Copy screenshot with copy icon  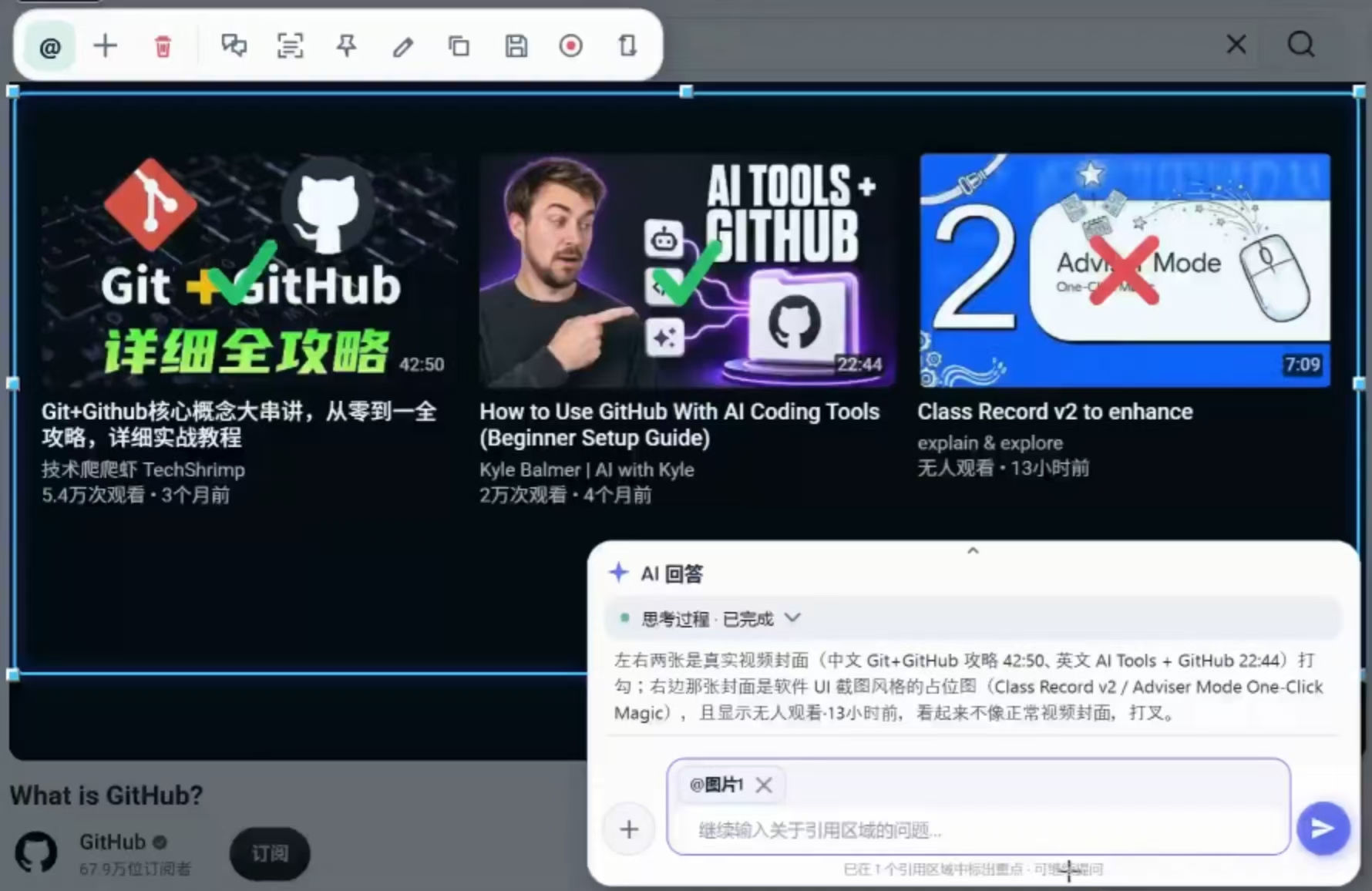(x=459, y=46)
